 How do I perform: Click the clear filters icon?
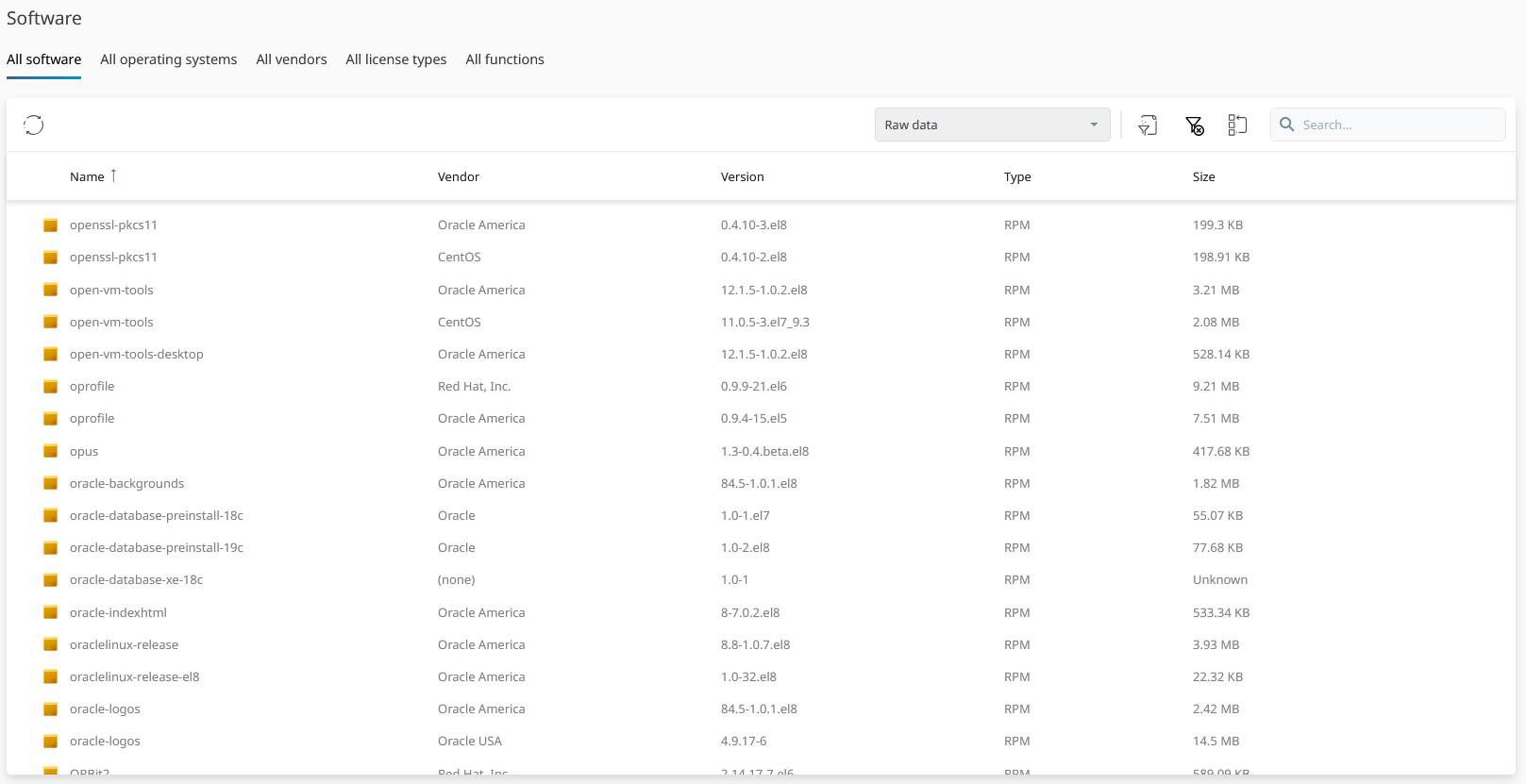pos(1194,125)
